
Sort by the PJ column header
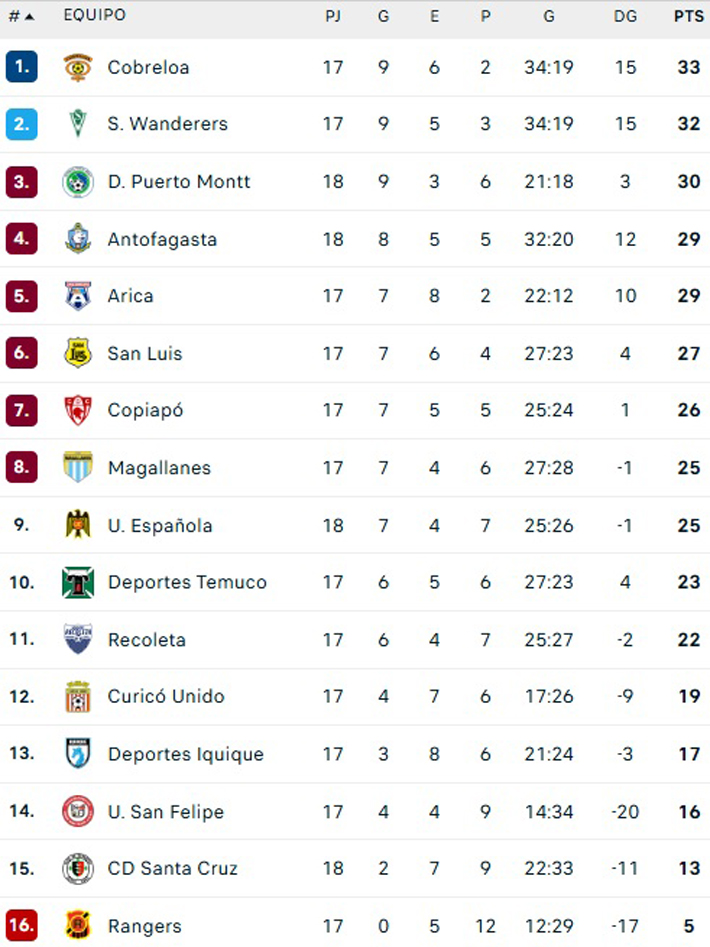[x=333, y=16]
